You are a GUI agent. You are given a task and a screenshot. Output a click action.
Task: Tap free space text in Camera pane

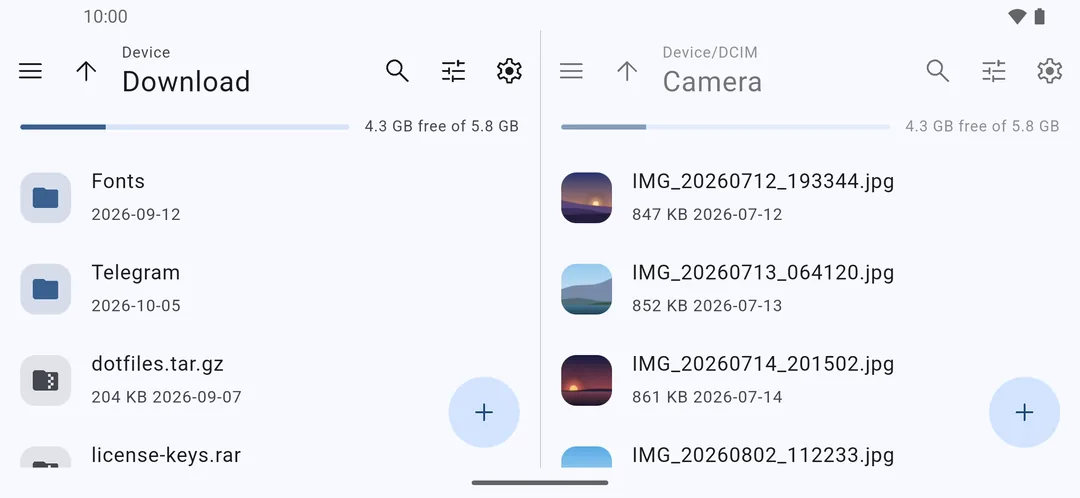click(982, 126)
